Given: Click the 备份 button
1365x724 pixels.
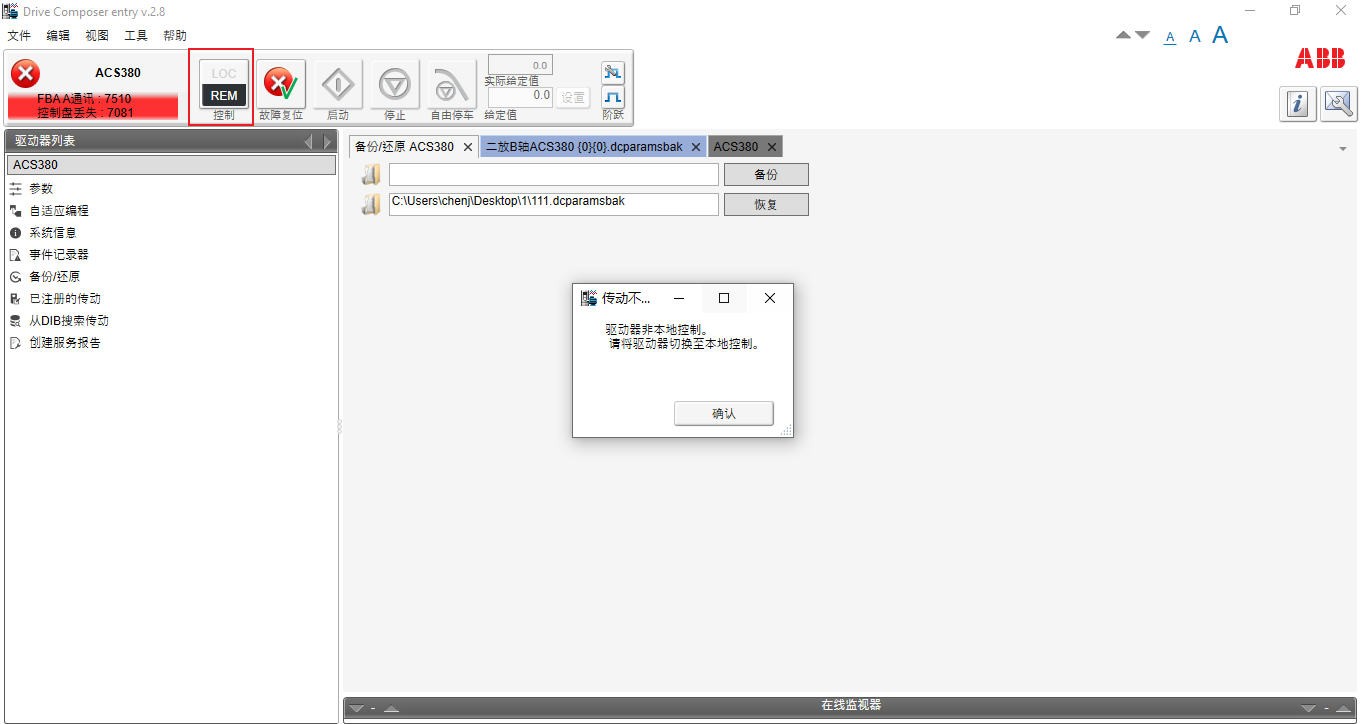Looking at the screenshot, I should pos(766,175).
